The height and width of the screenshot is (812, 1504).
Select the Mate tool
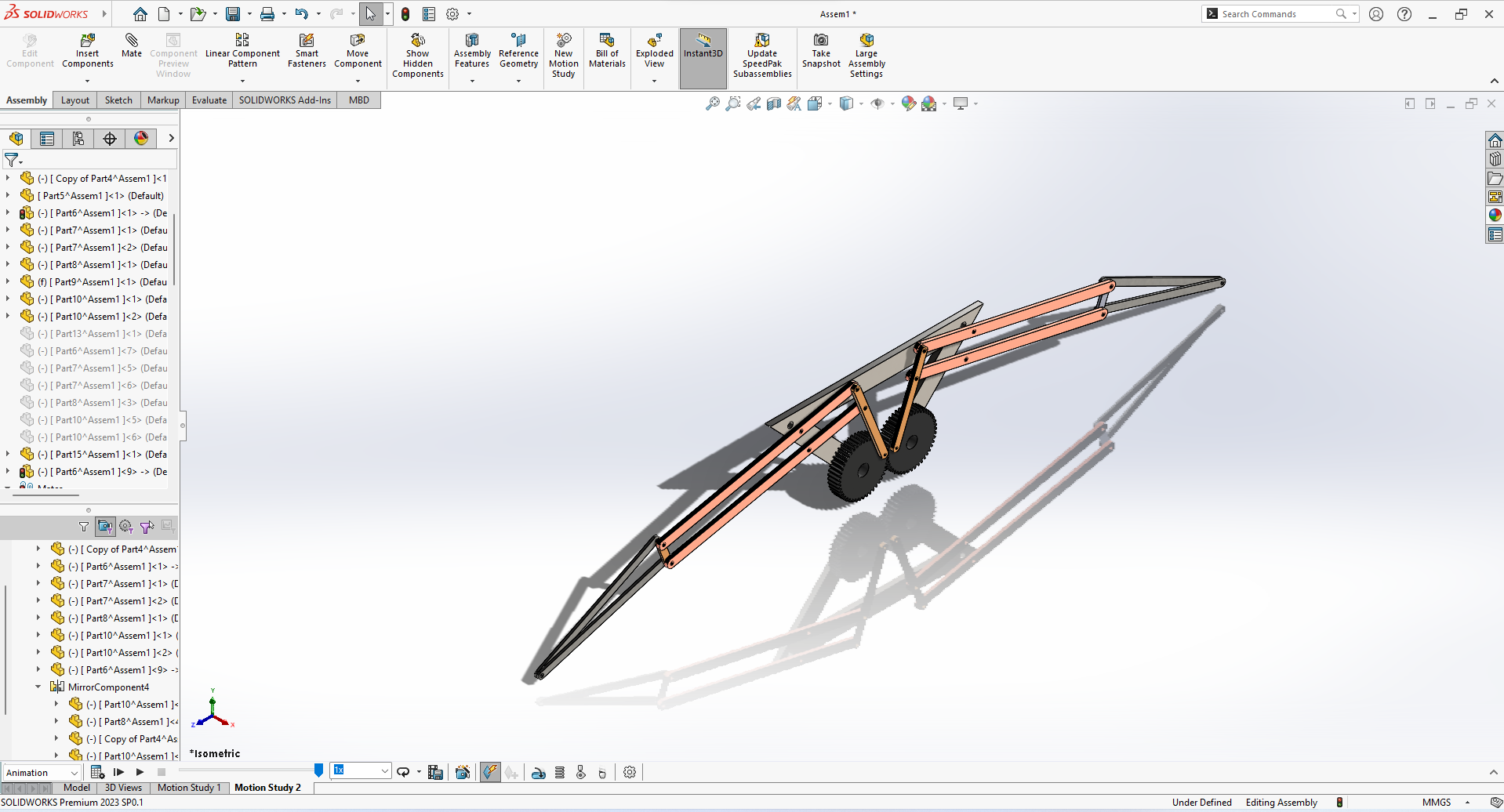click(x=132, y=45)
